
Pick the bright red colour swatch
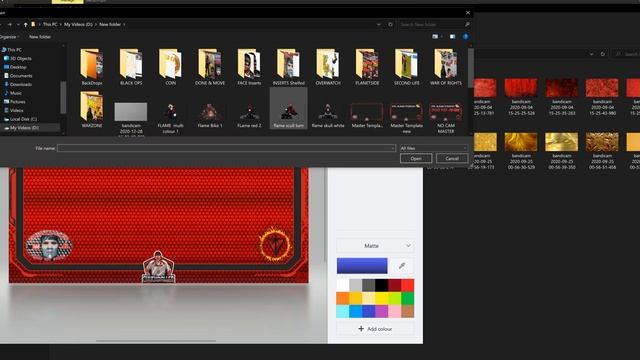(x=408, y=285)
